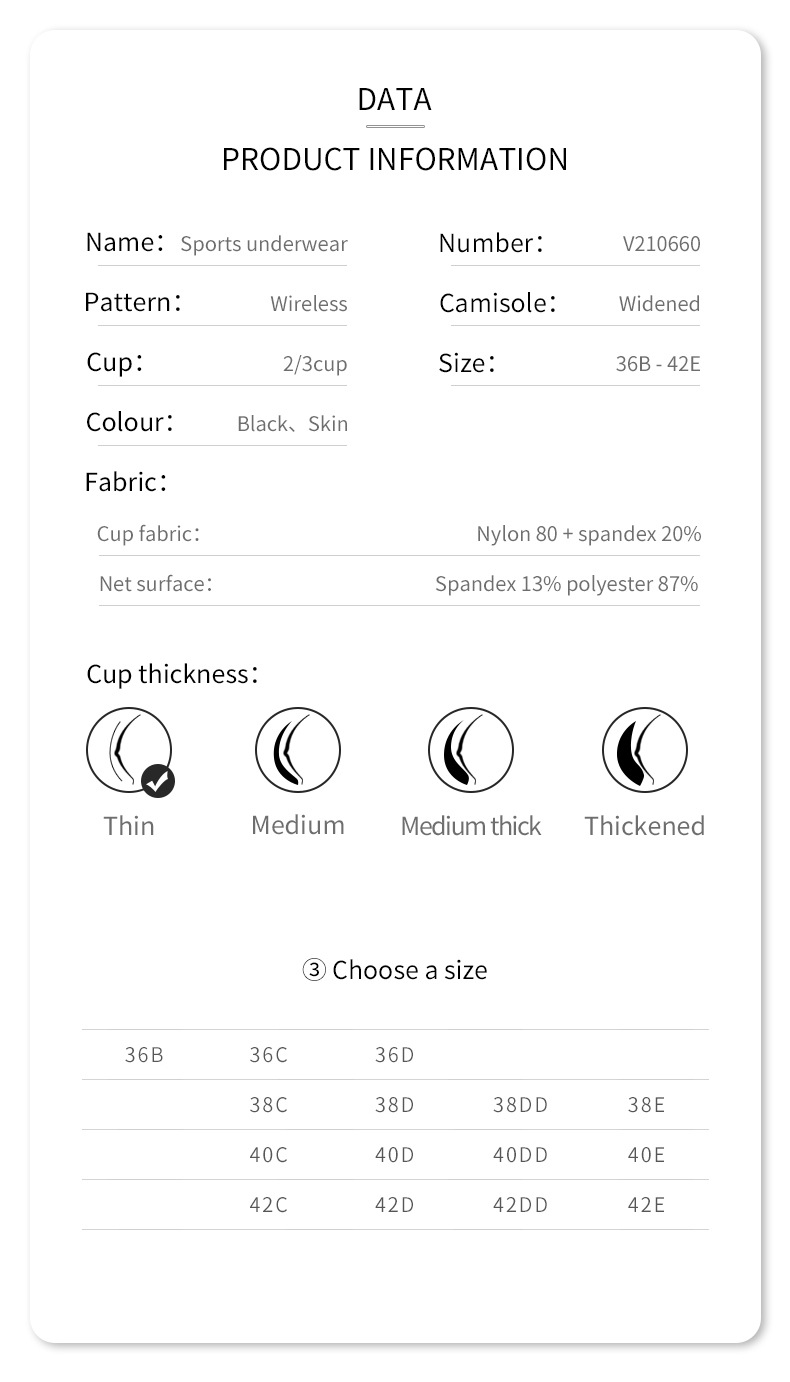Toggle the checkmark on Thin thickness
This screenshot has height=1382, width=790.
click(157, 781)
